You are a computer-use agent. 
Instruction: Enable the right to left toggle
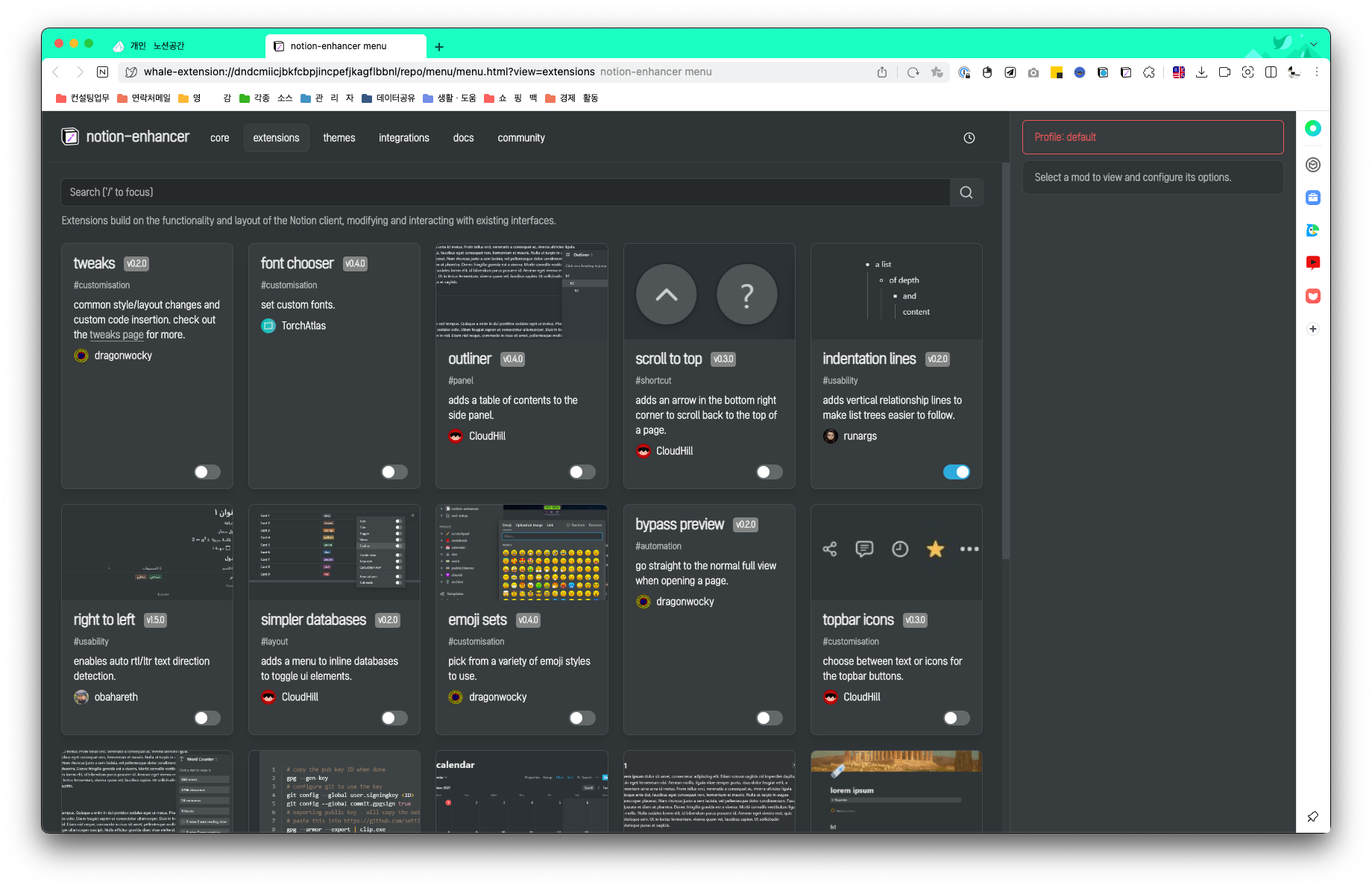[207, 718]
